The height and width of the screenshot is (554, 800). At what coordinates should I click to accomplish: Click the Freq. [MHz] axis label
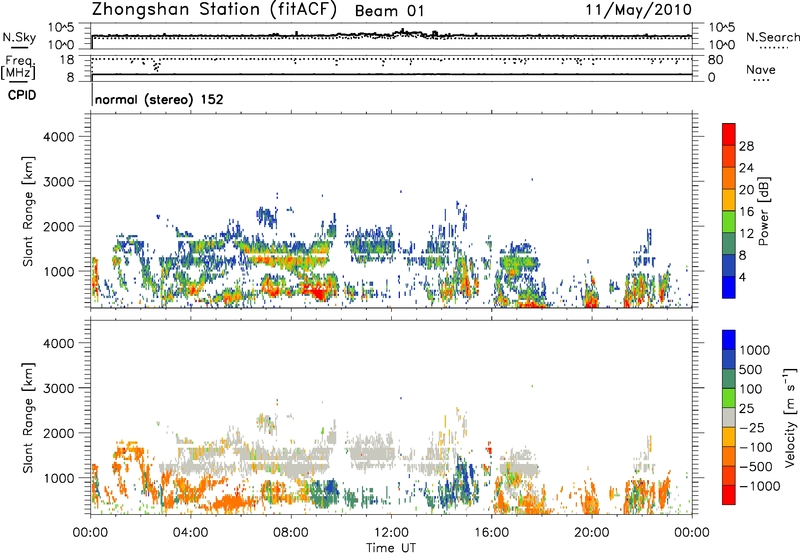pyautogui.click(x=18, y=67)
